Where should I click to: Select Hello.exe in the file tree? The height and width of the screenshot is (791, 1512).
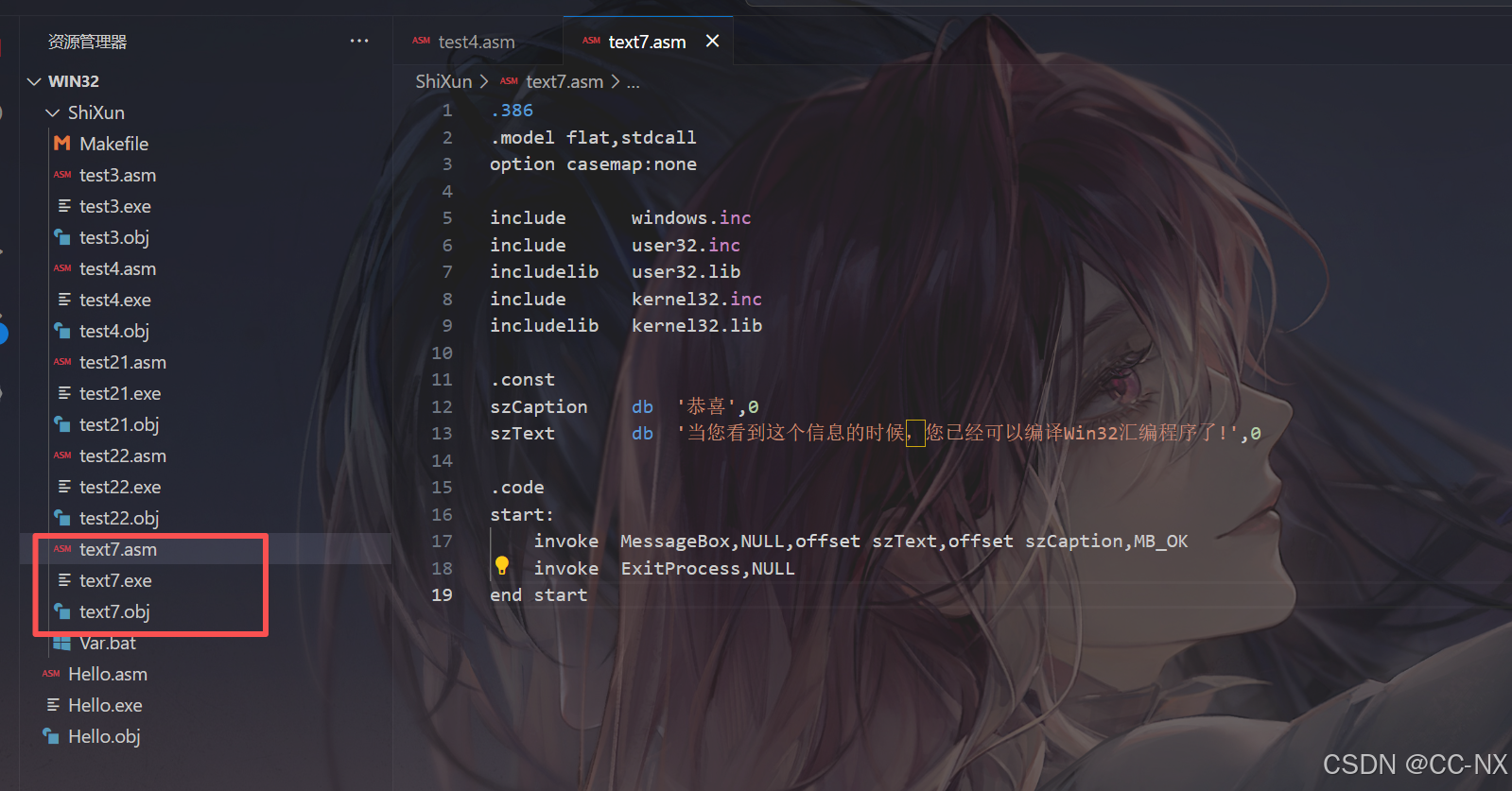click(x=105, y=705)
